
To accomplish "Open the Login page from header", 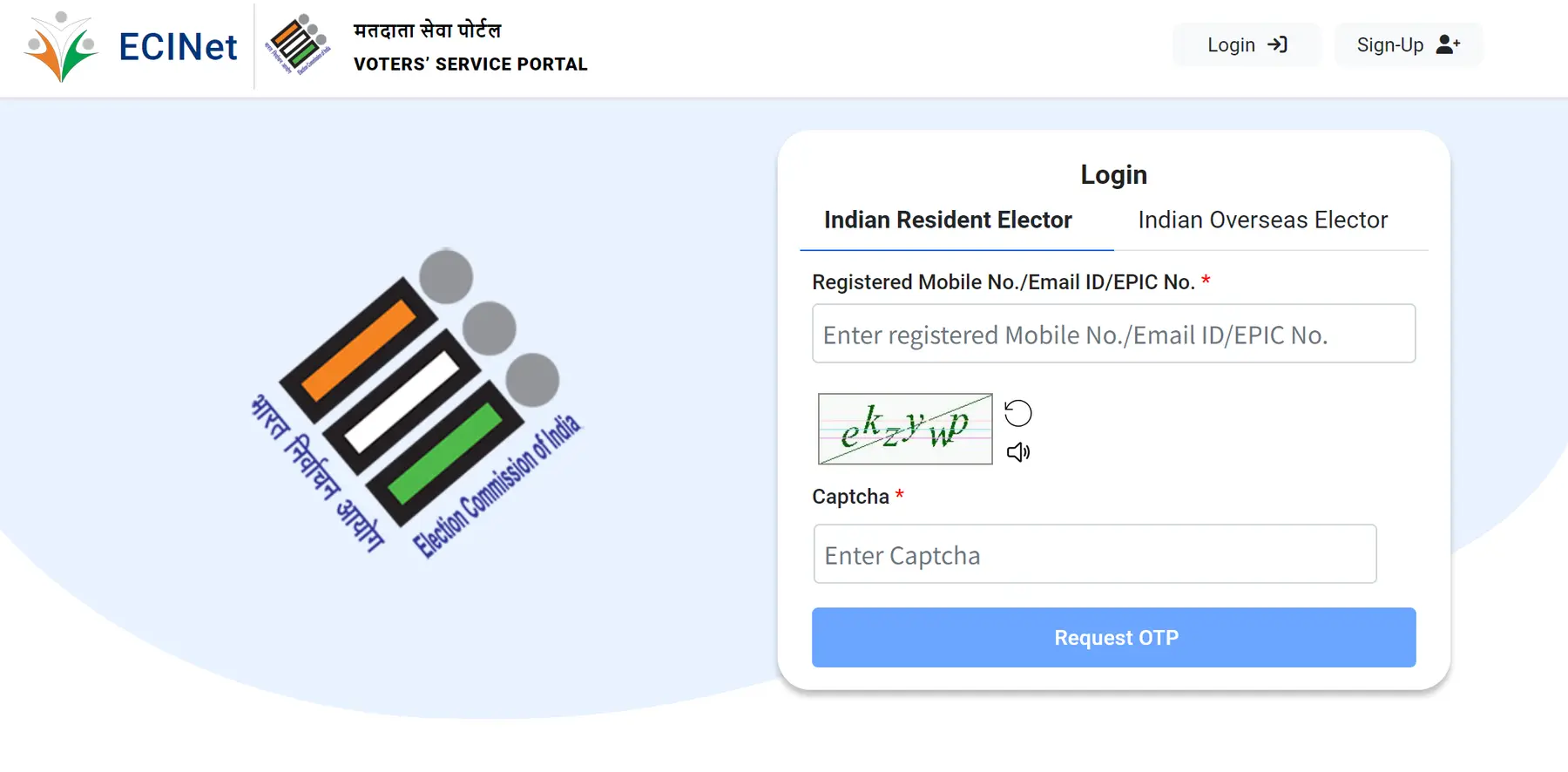I will (1246, 44).
